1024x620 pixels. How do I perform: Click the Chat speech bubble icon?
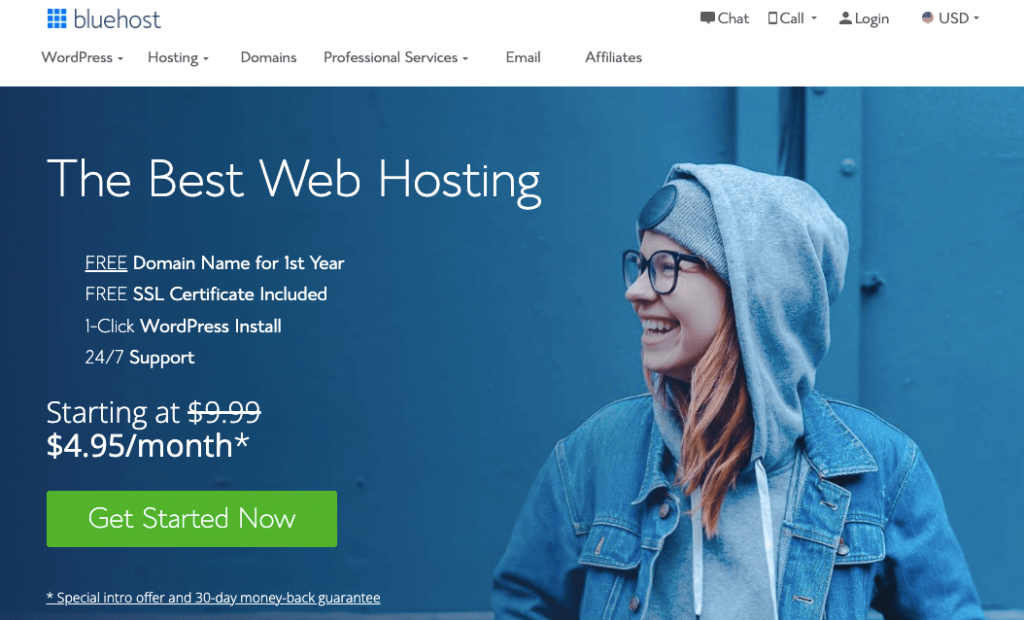click(707, 18)
